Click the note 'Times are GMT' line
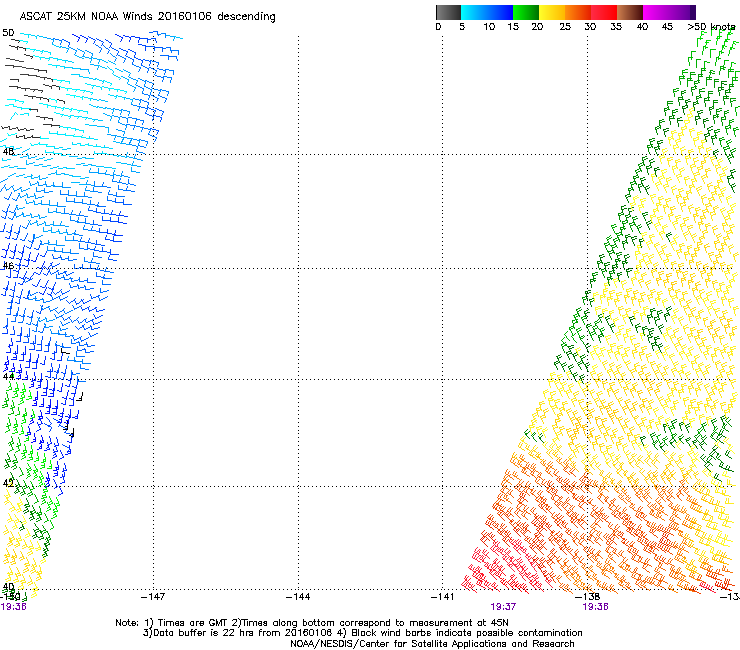The width and height of the screenshot is (740, 650). pos(311,623)
